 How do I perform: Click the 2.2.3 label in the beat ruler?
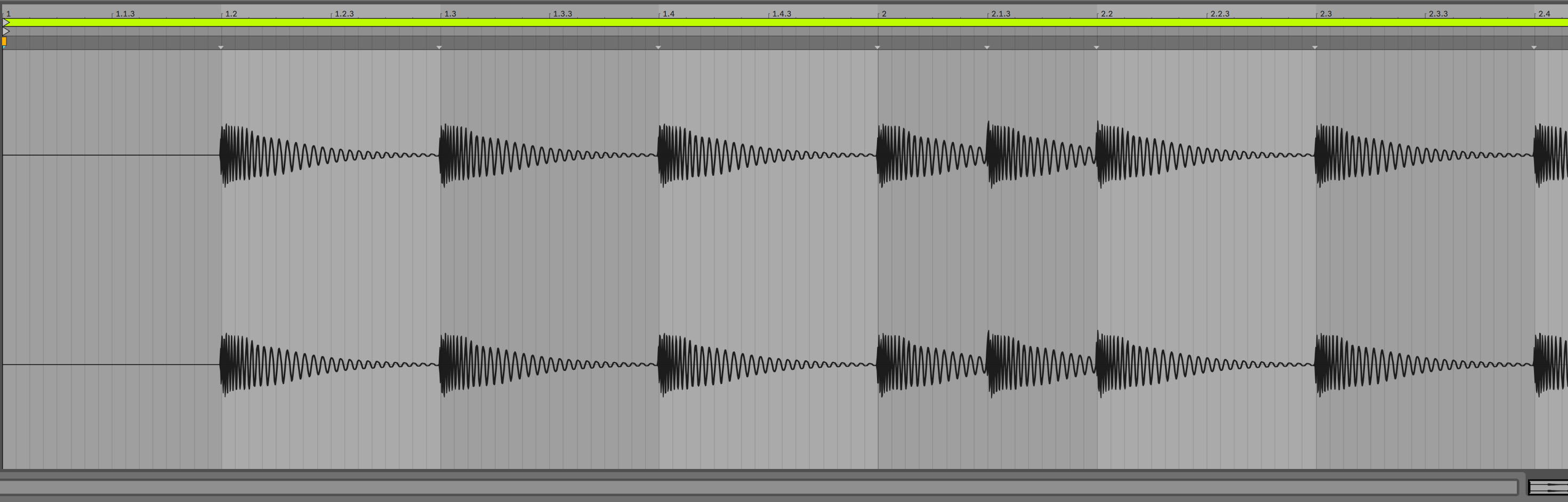pos(1219,13)
